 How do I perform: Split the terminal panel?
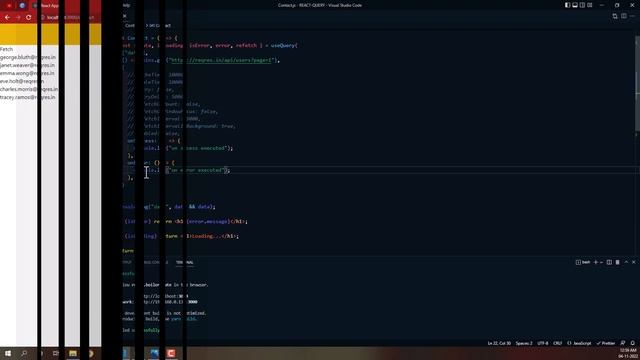(x=609, y=262)
